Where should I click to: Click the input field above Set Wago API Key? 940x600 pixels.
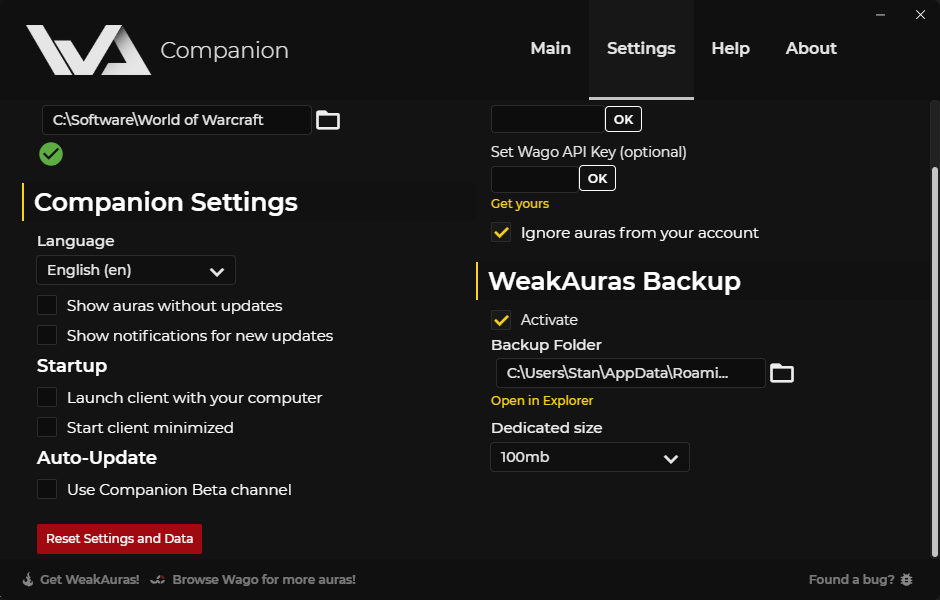click(x=548, y=119)
